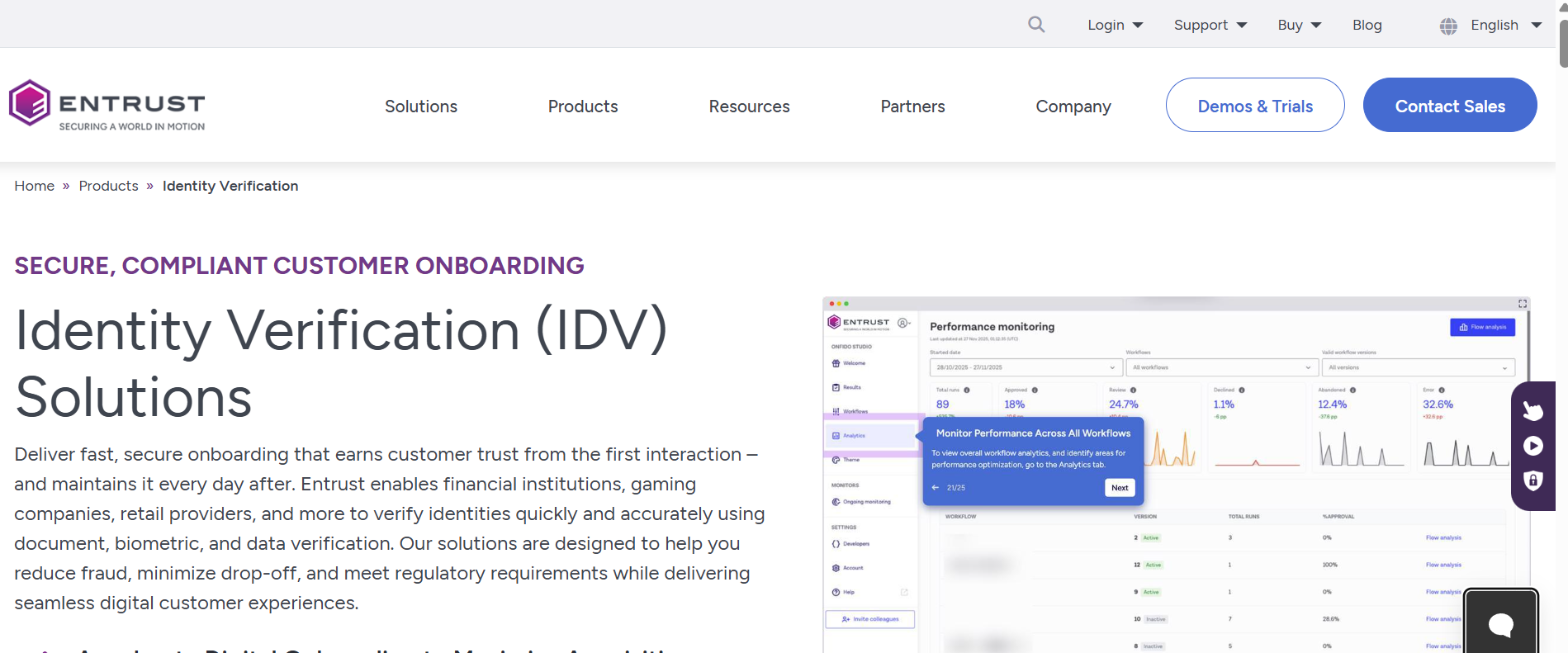Image resolution: width=1568 pixels, height=653 pixels.
Task: Click Next in the tour tooltip
Action: (1120, 488)
